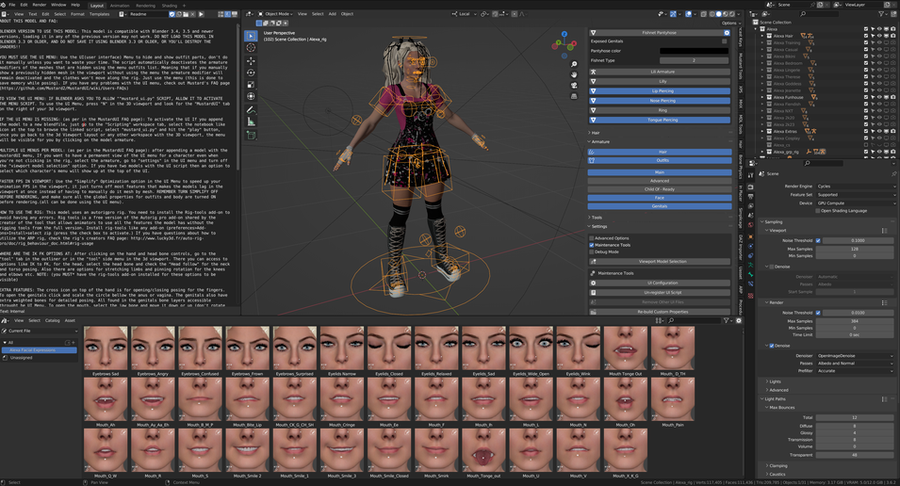Switch orthographic/perspective grid icon in viewport
The width and height of the screenshot is (900, 486).
point(573,96)
